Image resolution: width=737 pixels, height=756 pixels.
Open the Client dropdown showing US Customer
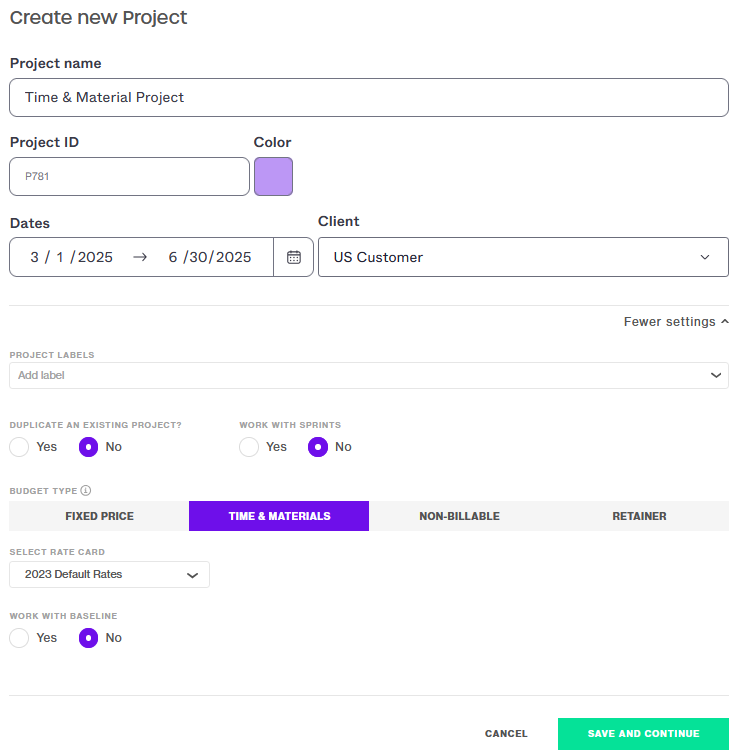coord(523,257)
